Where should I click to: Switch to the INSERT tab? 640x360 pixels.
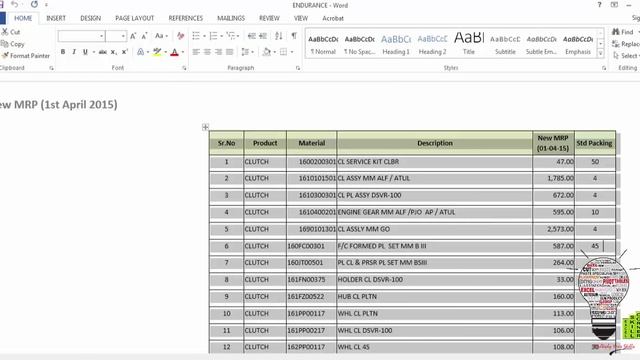click(56, 18)
